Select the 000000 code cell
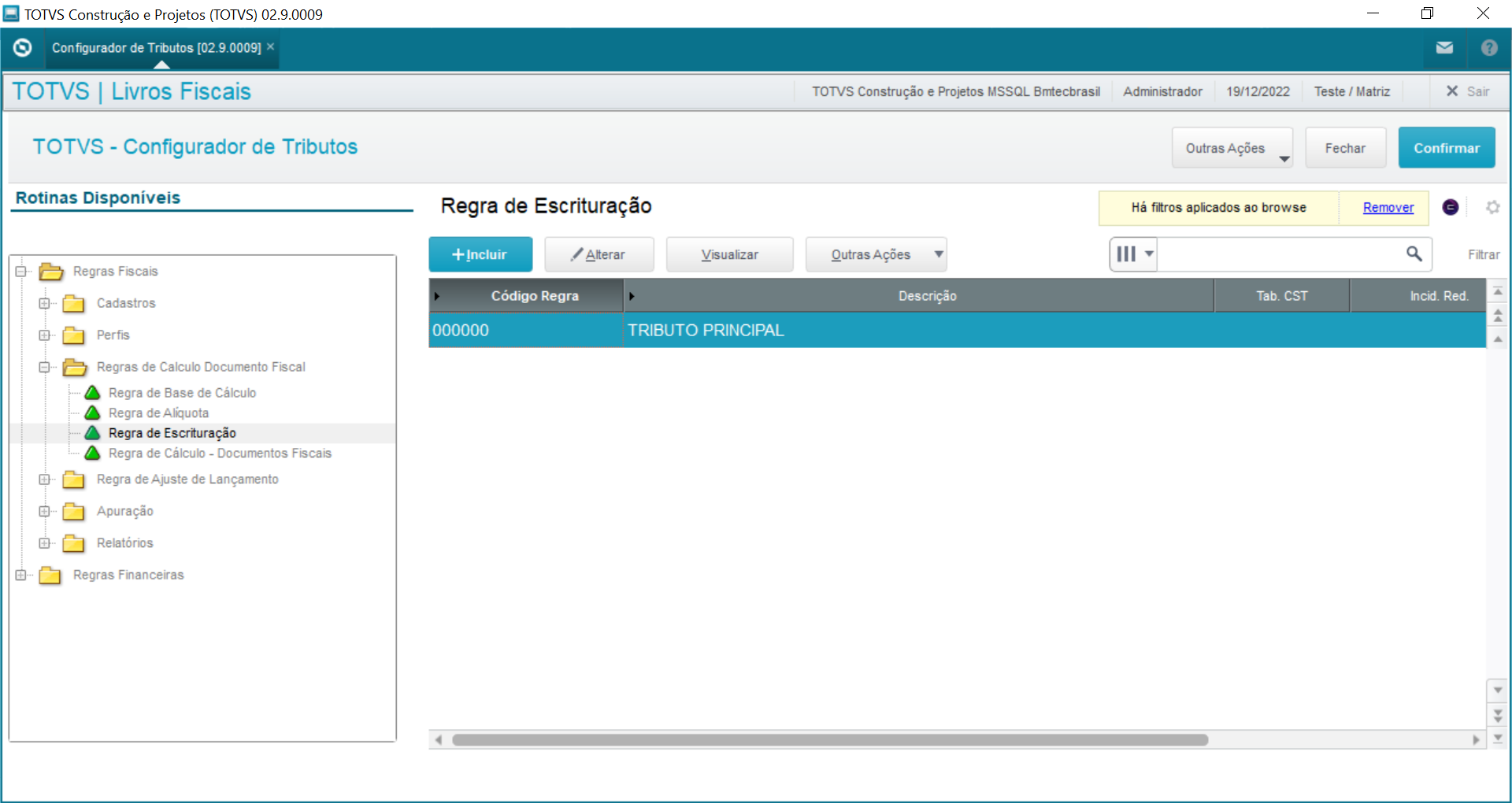This screenshot has width=1512, height=803. pyautogui.click(x=526, y=331)
